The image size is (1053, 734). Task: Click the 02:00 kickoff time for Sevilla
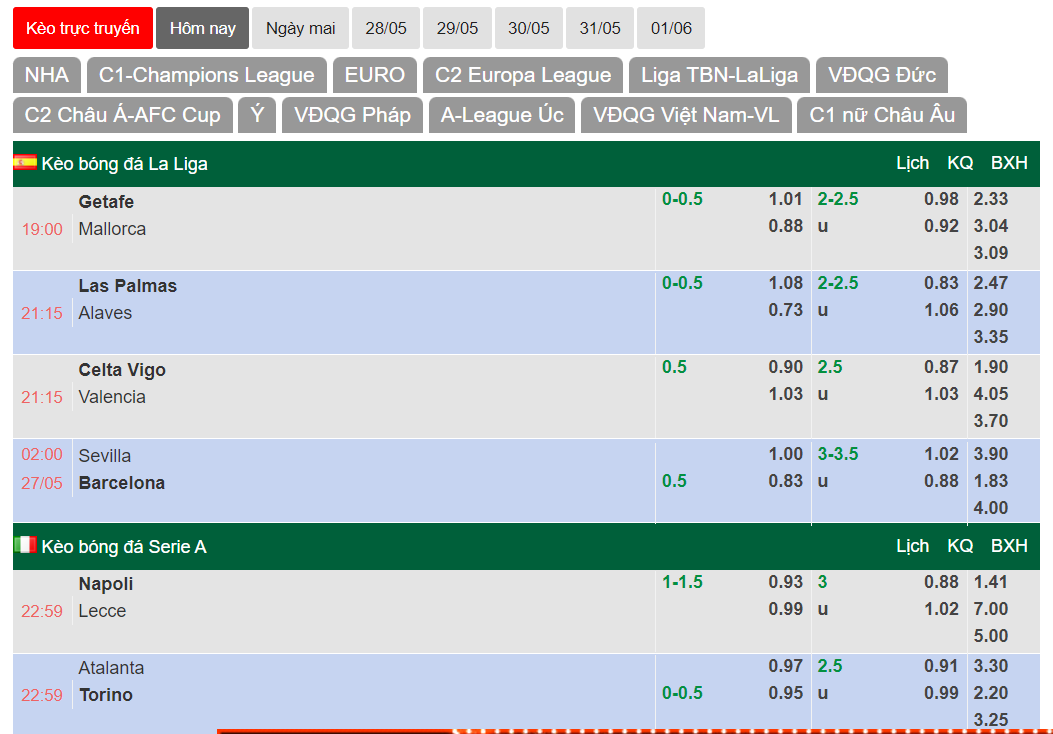click(42, 455)
